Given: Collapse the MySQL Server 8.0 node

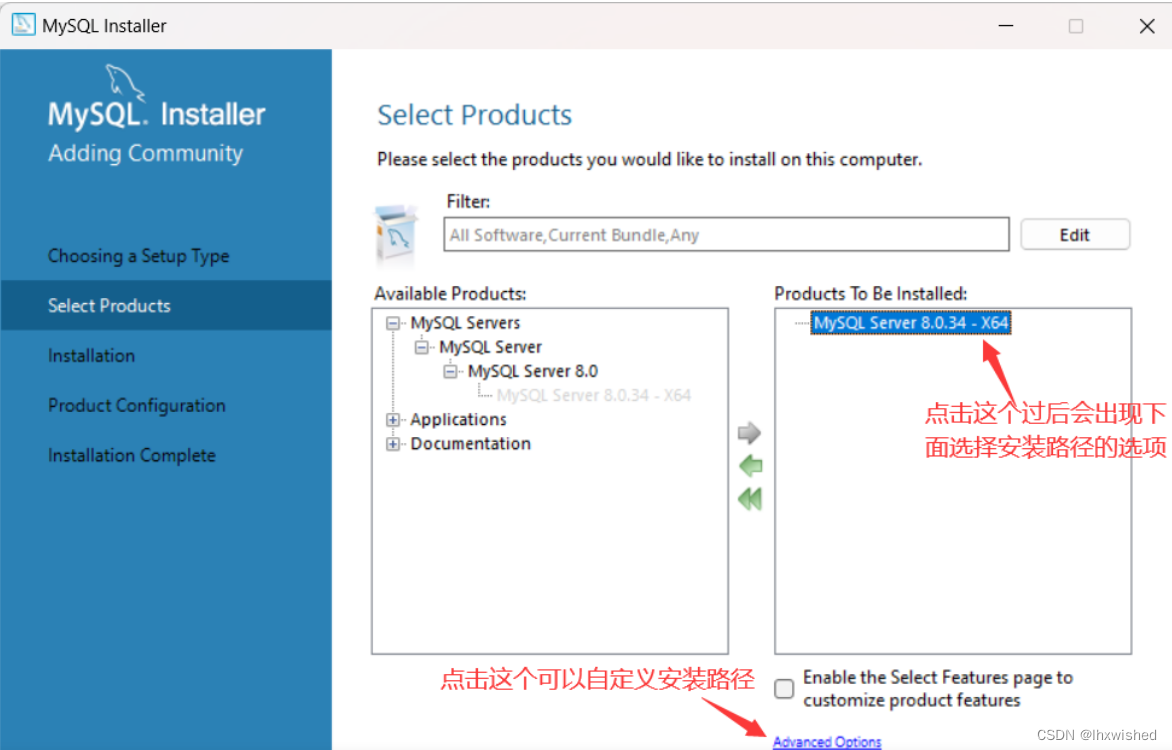Looking at the screenshot, I should click(450, 371).
